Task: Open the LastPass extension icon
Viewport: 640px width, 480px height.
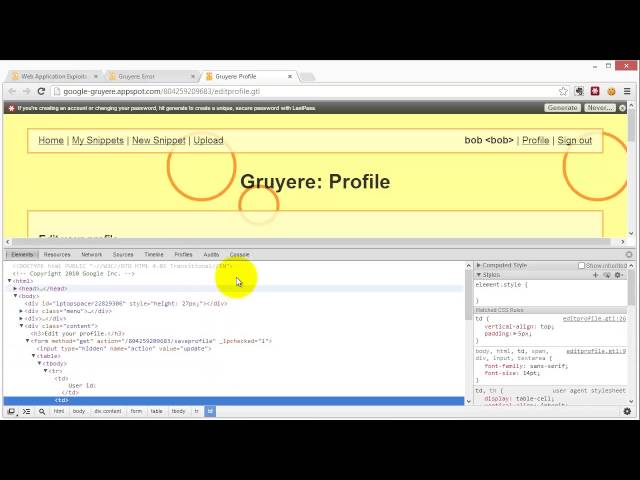Action: [x=595, y=91]
